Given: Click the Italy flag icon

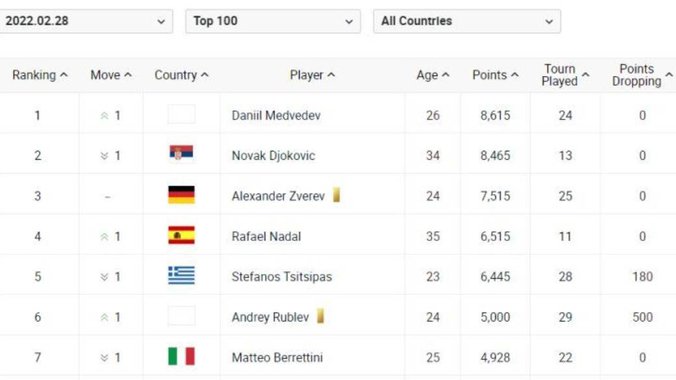Looking at the screenshot, I should [x=181, y=357].
